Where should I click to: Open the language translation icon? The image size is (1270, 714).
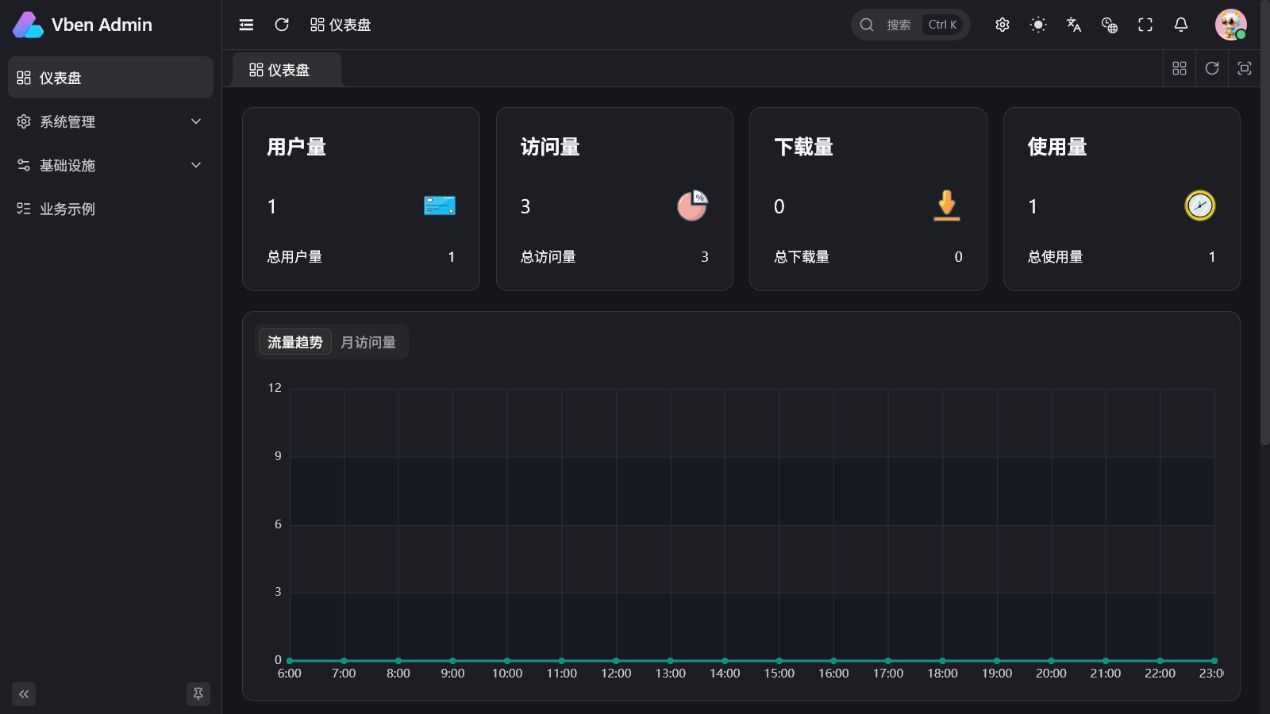(1074, 25)
